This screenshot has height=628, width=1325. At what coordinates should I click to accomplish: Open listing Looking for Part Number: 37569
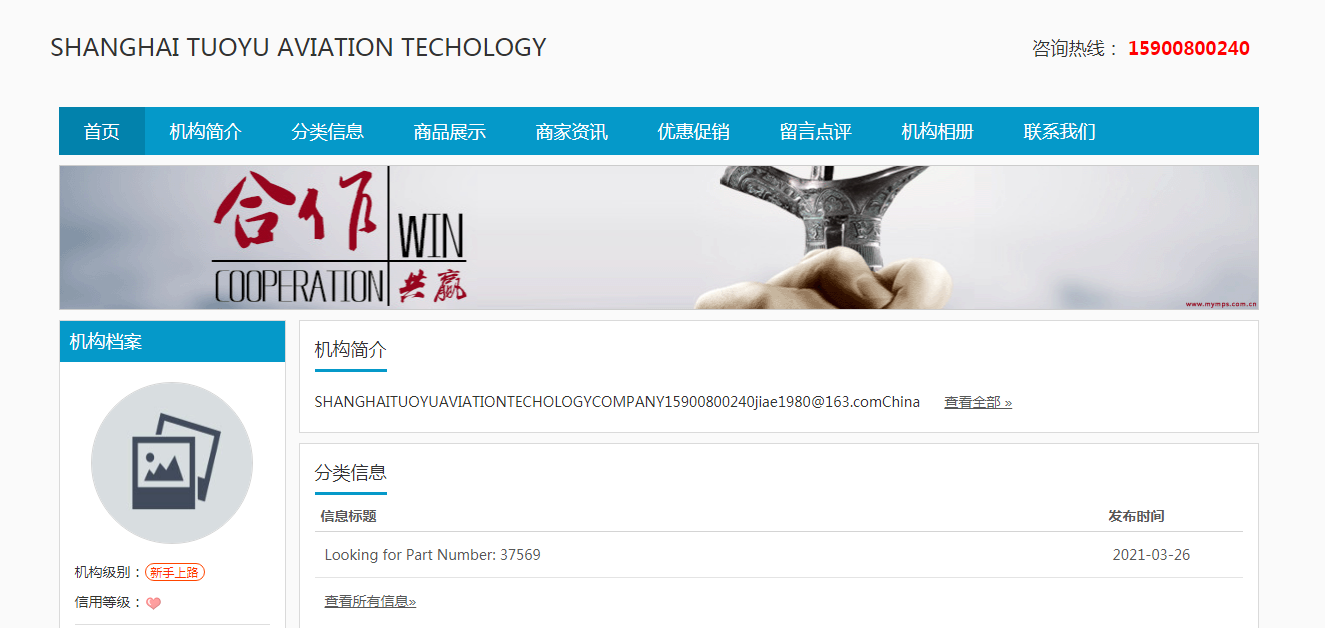click(x=433, y=555)
